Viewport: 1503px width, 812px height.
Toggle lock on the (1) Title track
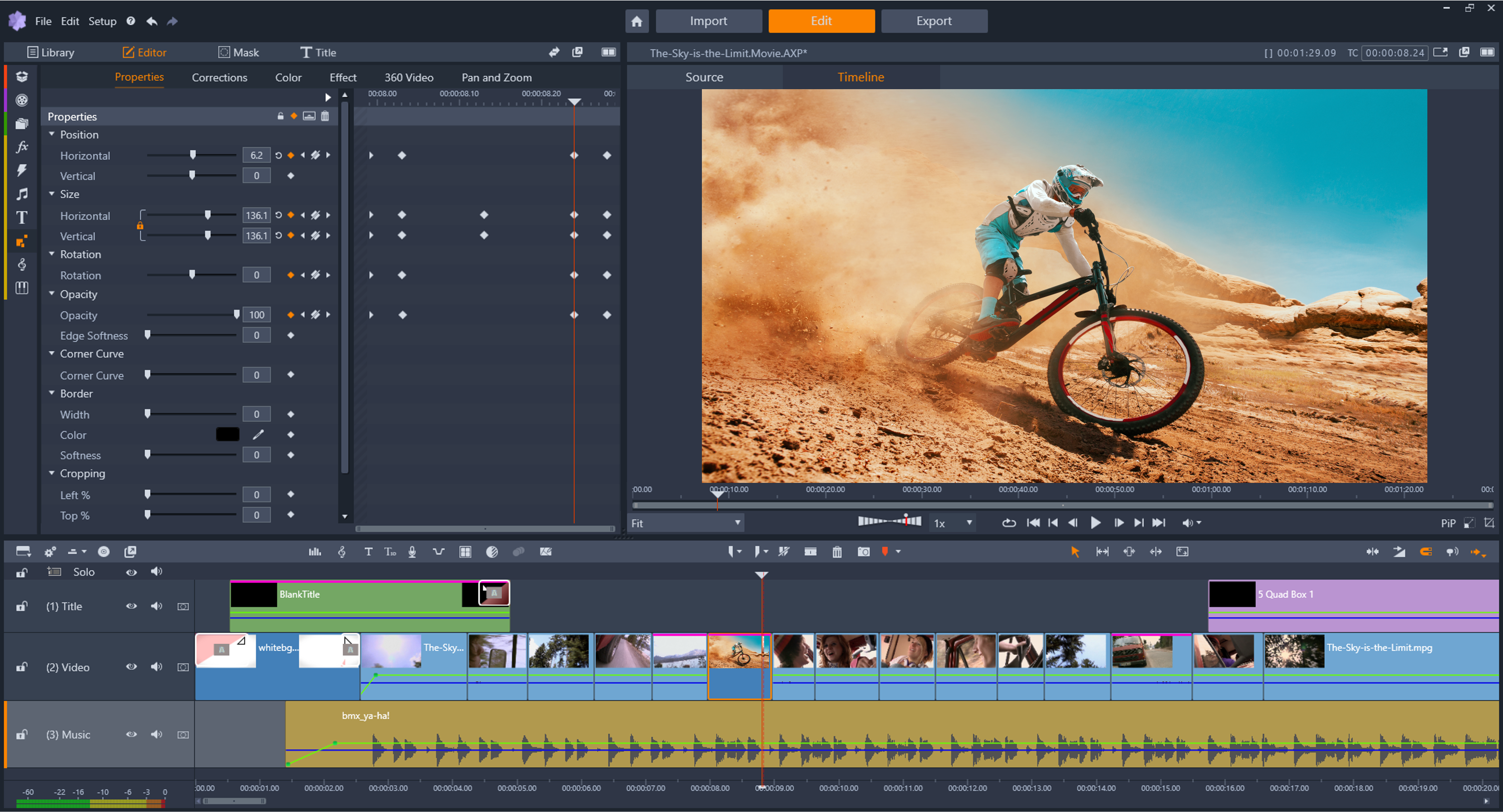click(x=22, y=607)
